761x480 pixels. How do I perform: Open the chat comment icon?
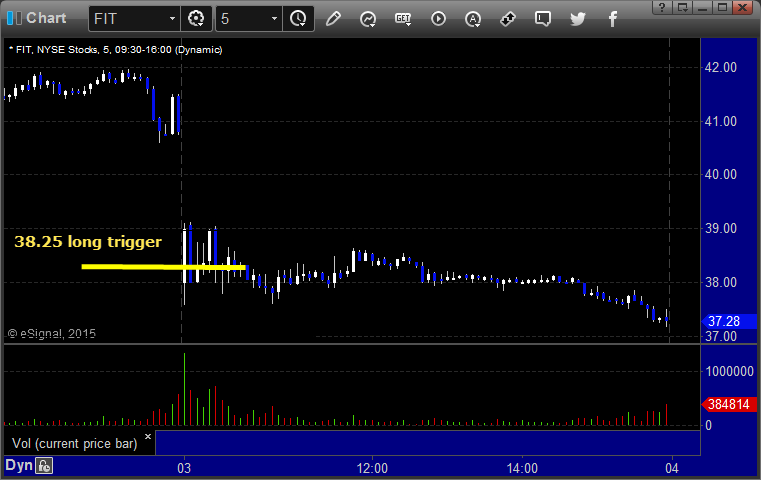point(543,19)
